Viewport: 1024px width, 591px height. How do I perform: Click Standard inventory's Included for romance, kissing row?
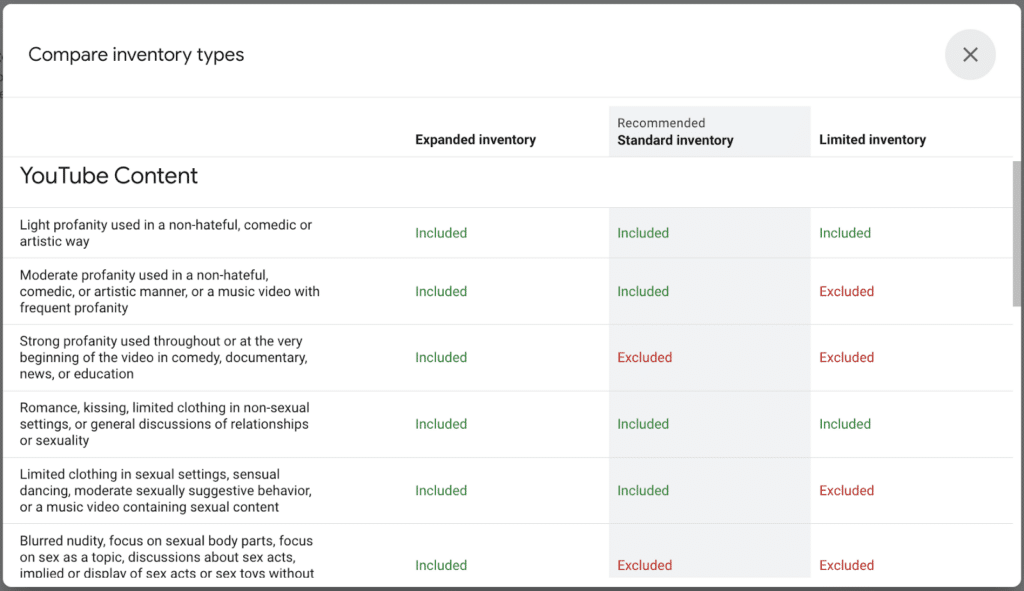point(643,424)
